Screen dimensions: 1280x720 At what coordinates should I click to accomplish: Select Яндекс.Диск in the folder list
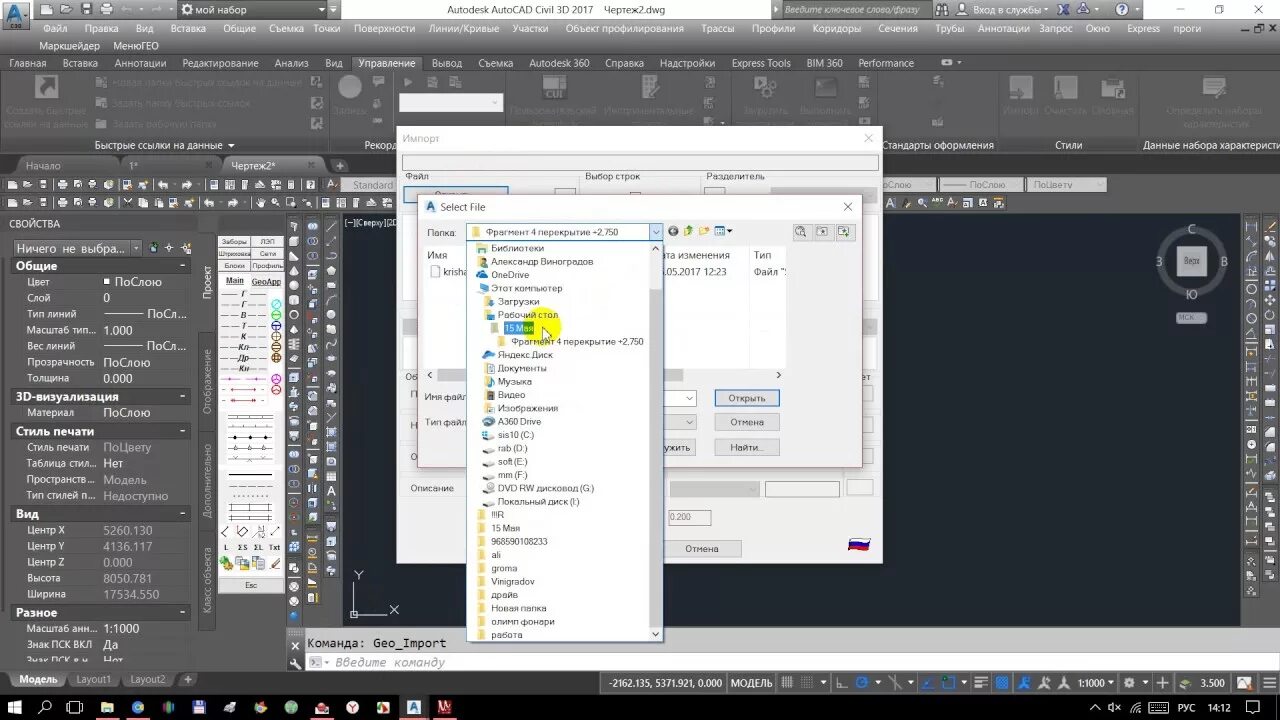coord(526,355)
